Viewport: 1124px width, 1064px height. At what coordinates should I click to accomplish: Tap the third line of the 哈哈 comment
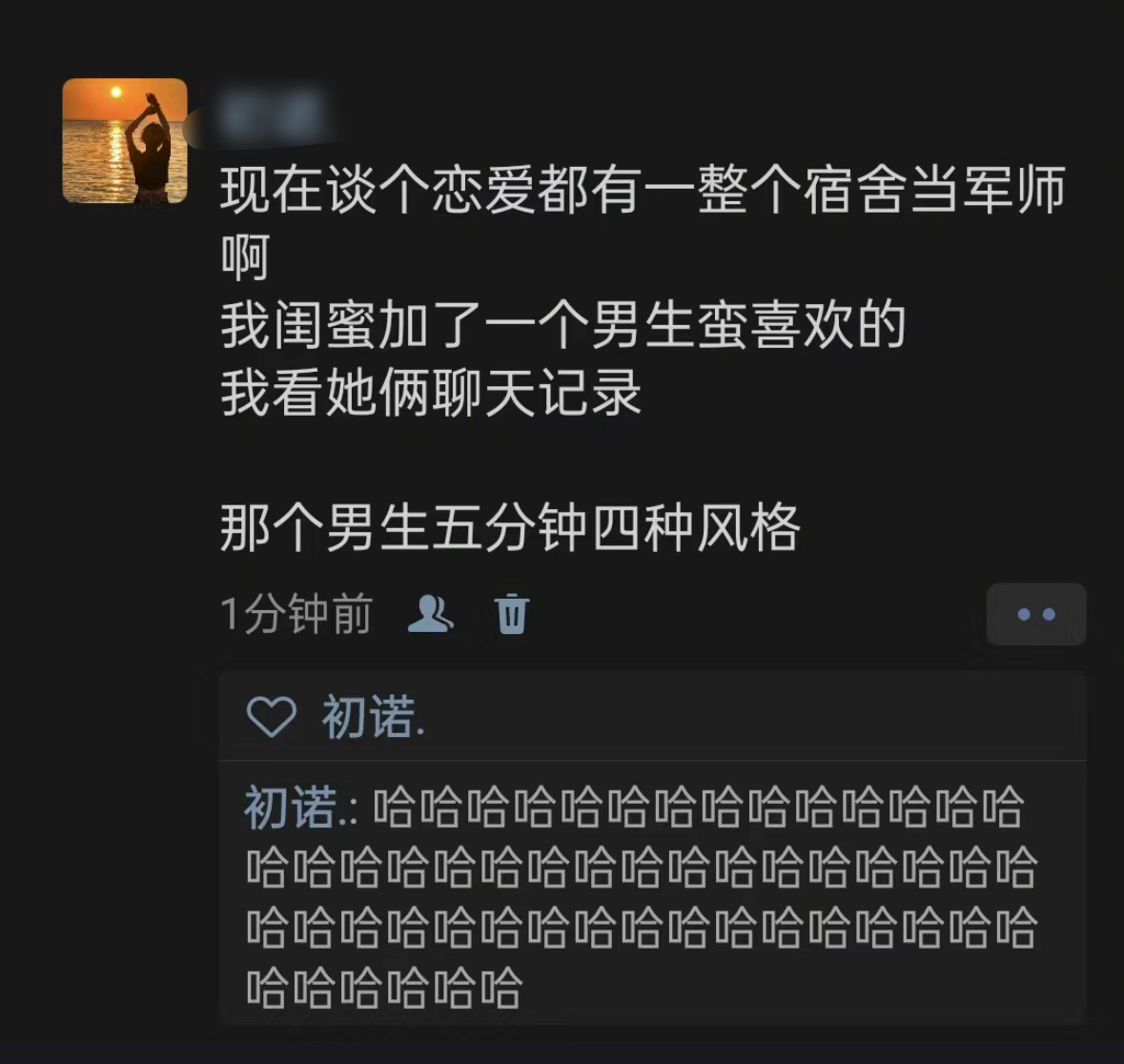[642, 928]
